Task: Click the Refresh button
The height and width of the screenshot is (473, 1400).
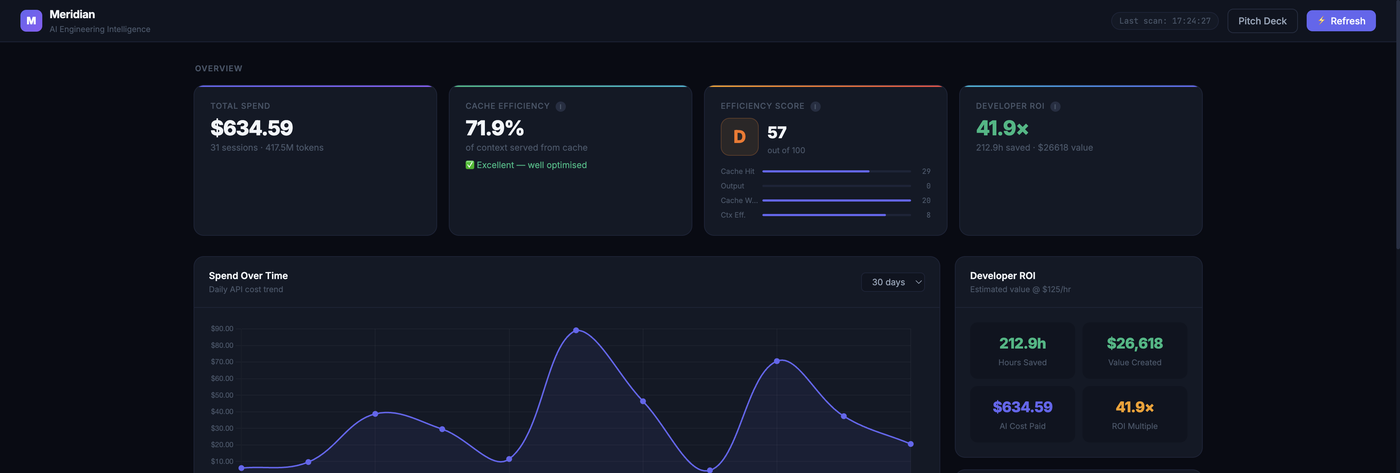Action: coord(1341,21)
